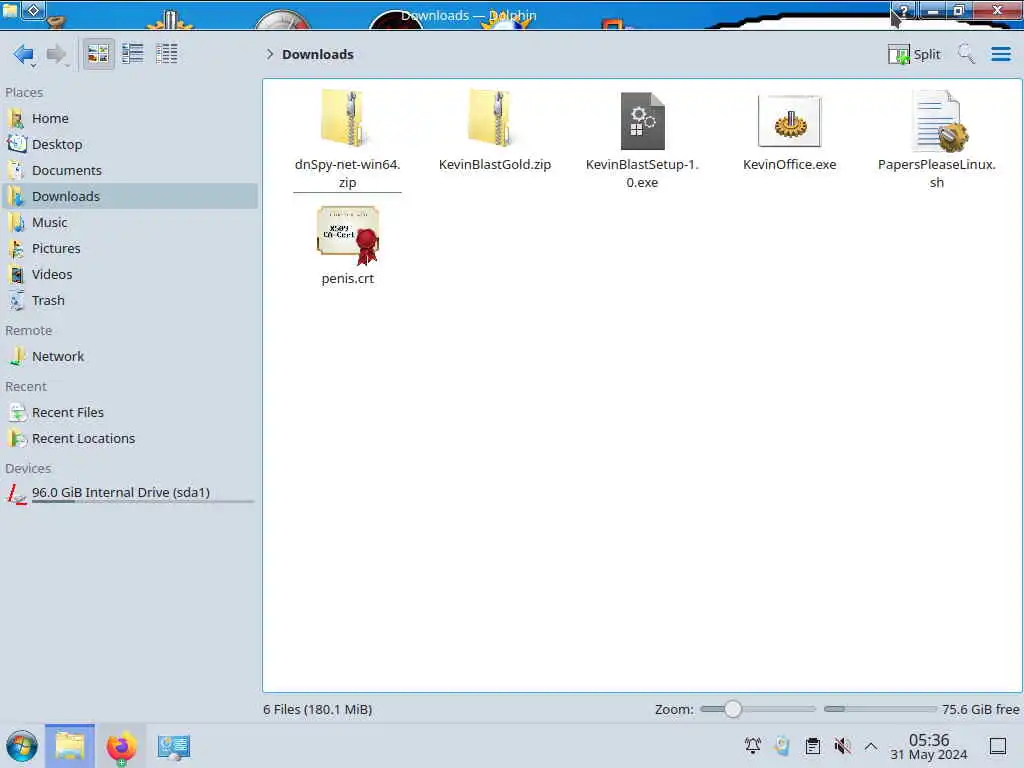
Task: Click the 6 Files (180.1 MiB) status text
Action: [x=317, y=709]
